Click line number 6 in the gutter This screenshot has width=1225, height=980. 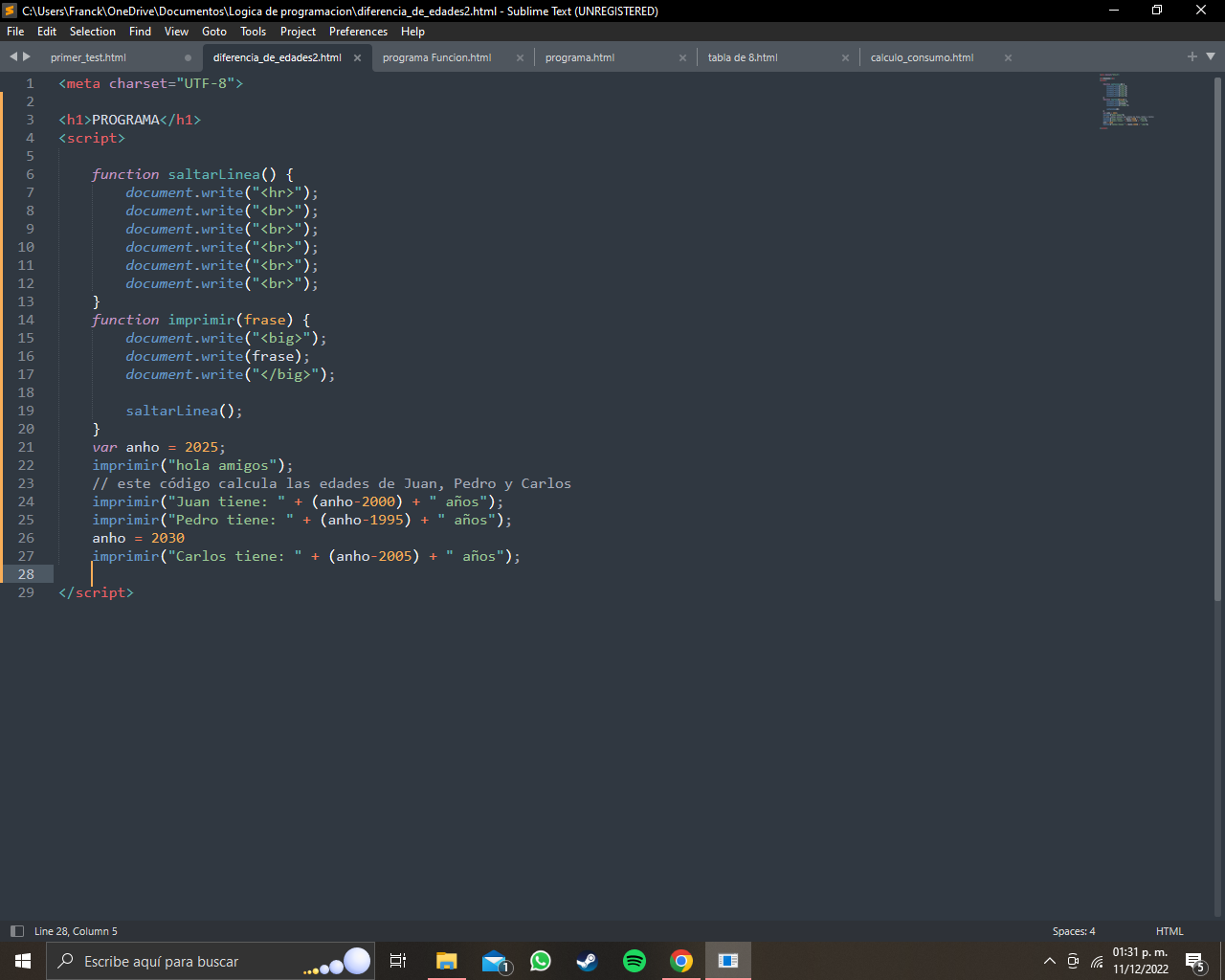(30, 174)
